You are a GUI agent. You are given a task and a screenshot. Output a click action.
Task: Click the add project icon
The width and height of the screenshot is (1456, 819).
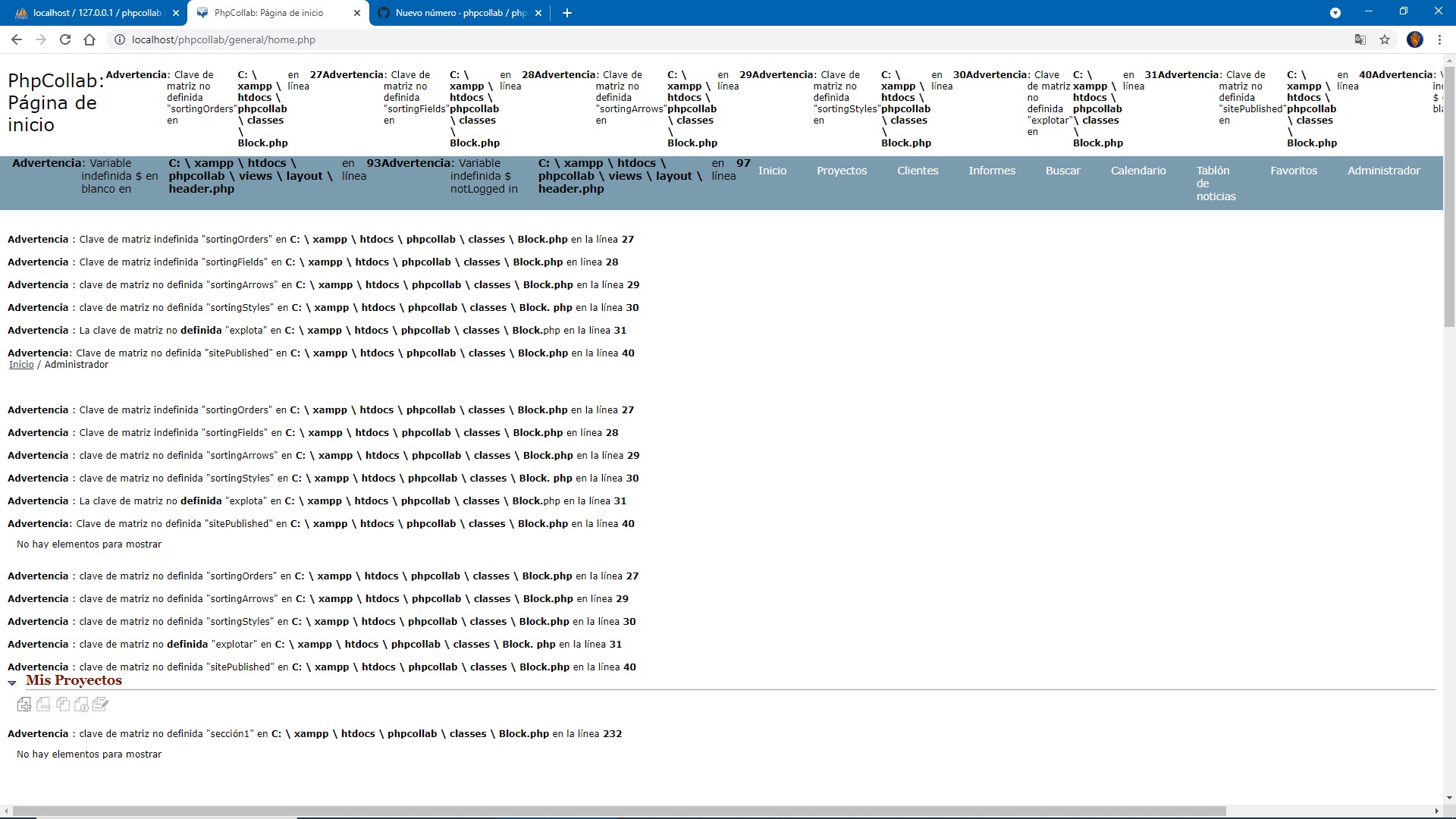point(24,704)
